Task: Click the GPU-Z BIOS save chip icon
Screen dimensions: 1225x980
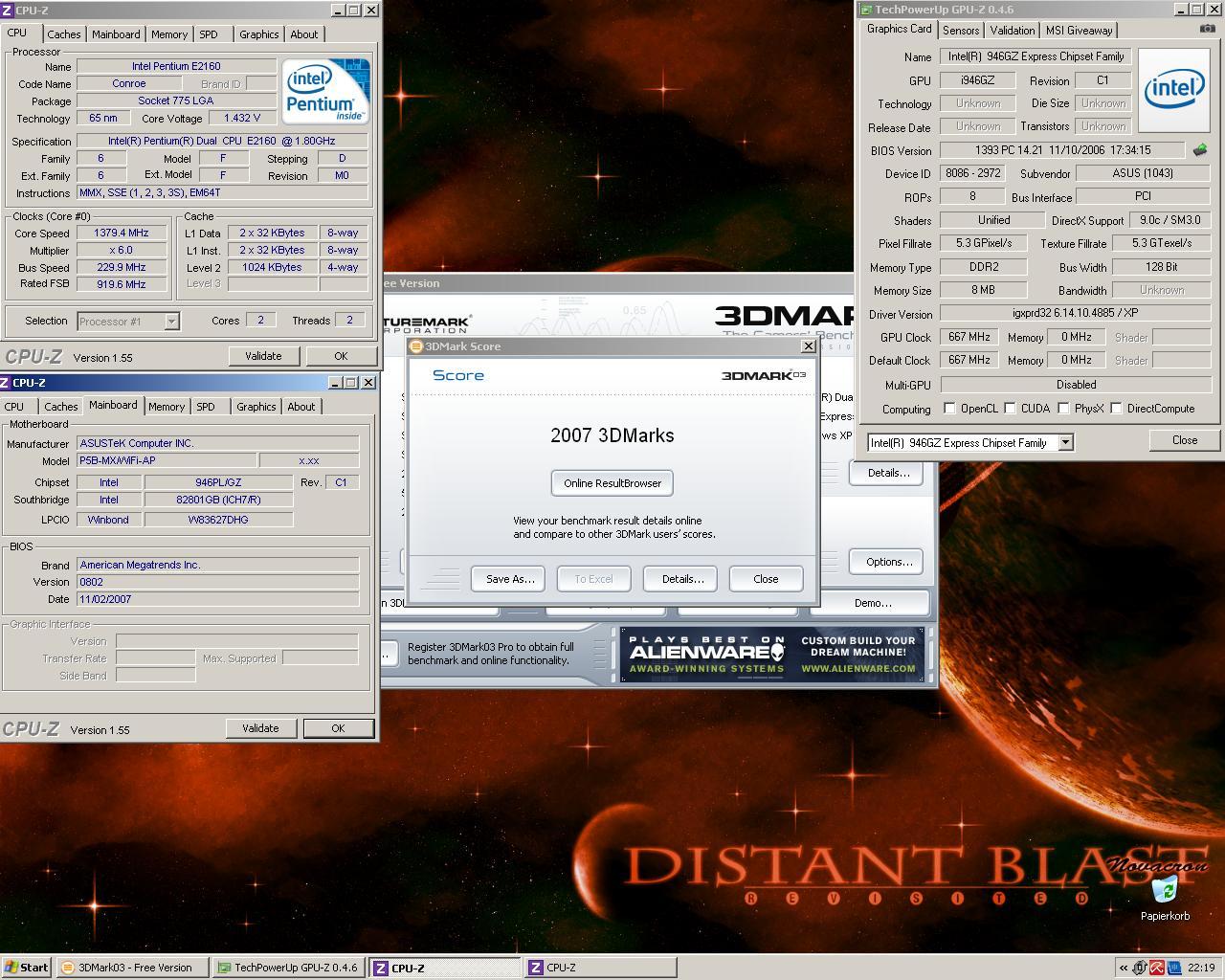Action: [x=1200, y=150]
